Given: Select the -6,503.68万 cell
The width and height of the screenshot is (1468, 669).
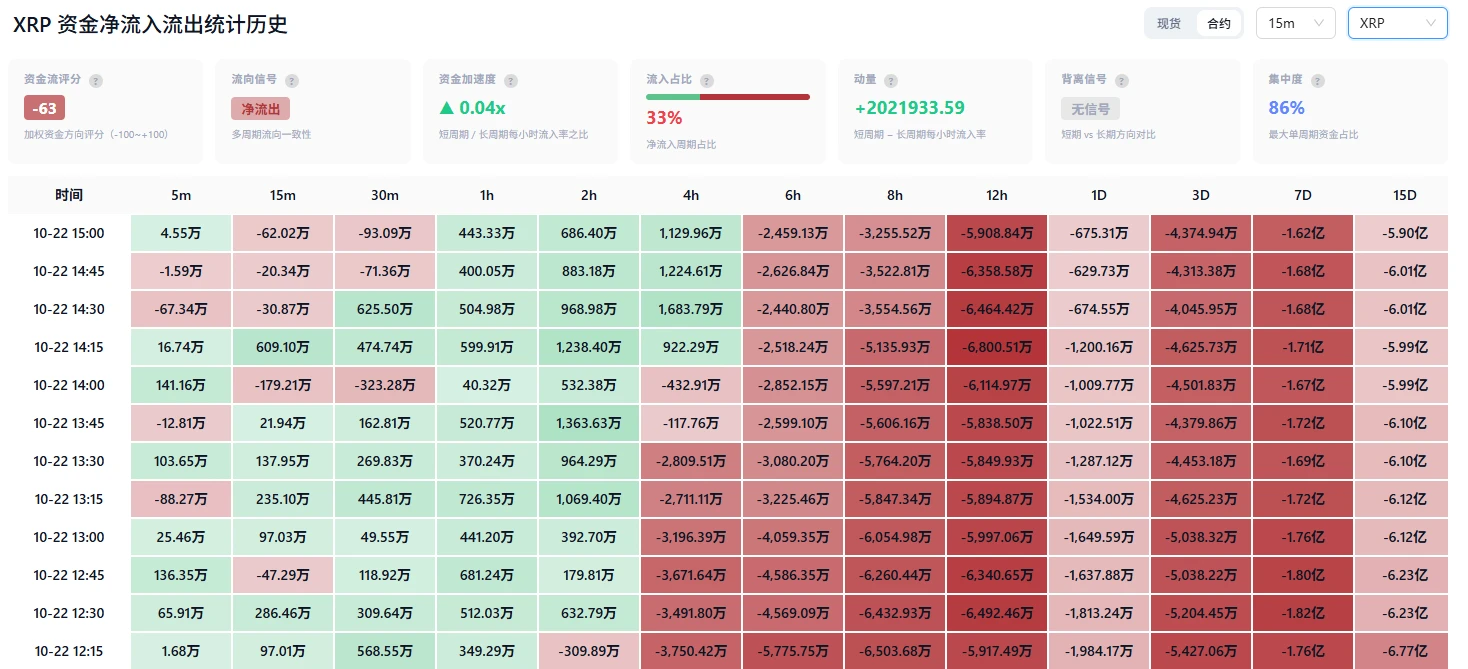Looking at the screenshot, I should (895, 651).
